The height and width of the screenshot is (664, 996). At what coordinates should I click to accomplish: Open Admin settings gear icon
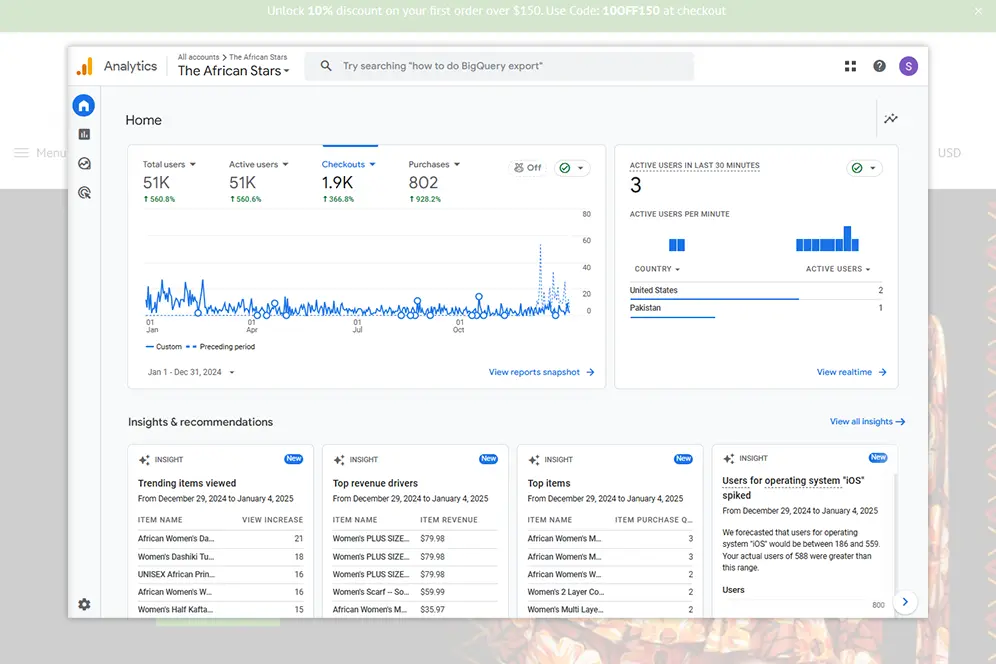[84, 604]
